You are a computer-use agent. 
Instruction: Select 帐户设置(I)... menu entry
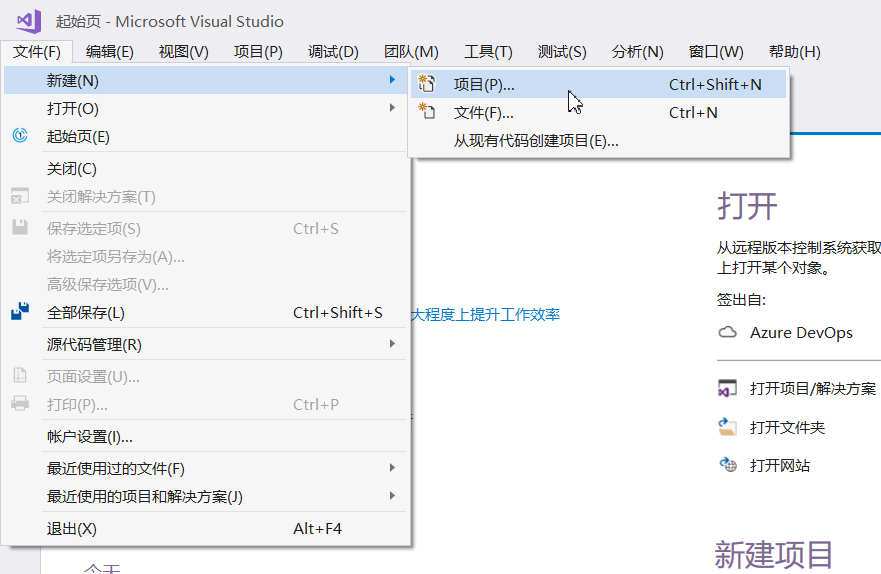[x=206, y=436]
